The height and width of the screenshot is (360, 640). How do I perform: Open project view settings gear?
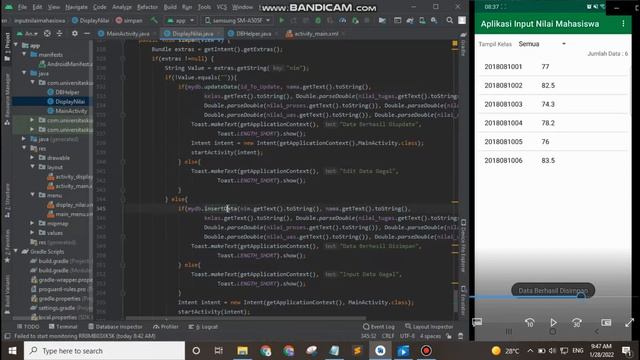point(75,33)
